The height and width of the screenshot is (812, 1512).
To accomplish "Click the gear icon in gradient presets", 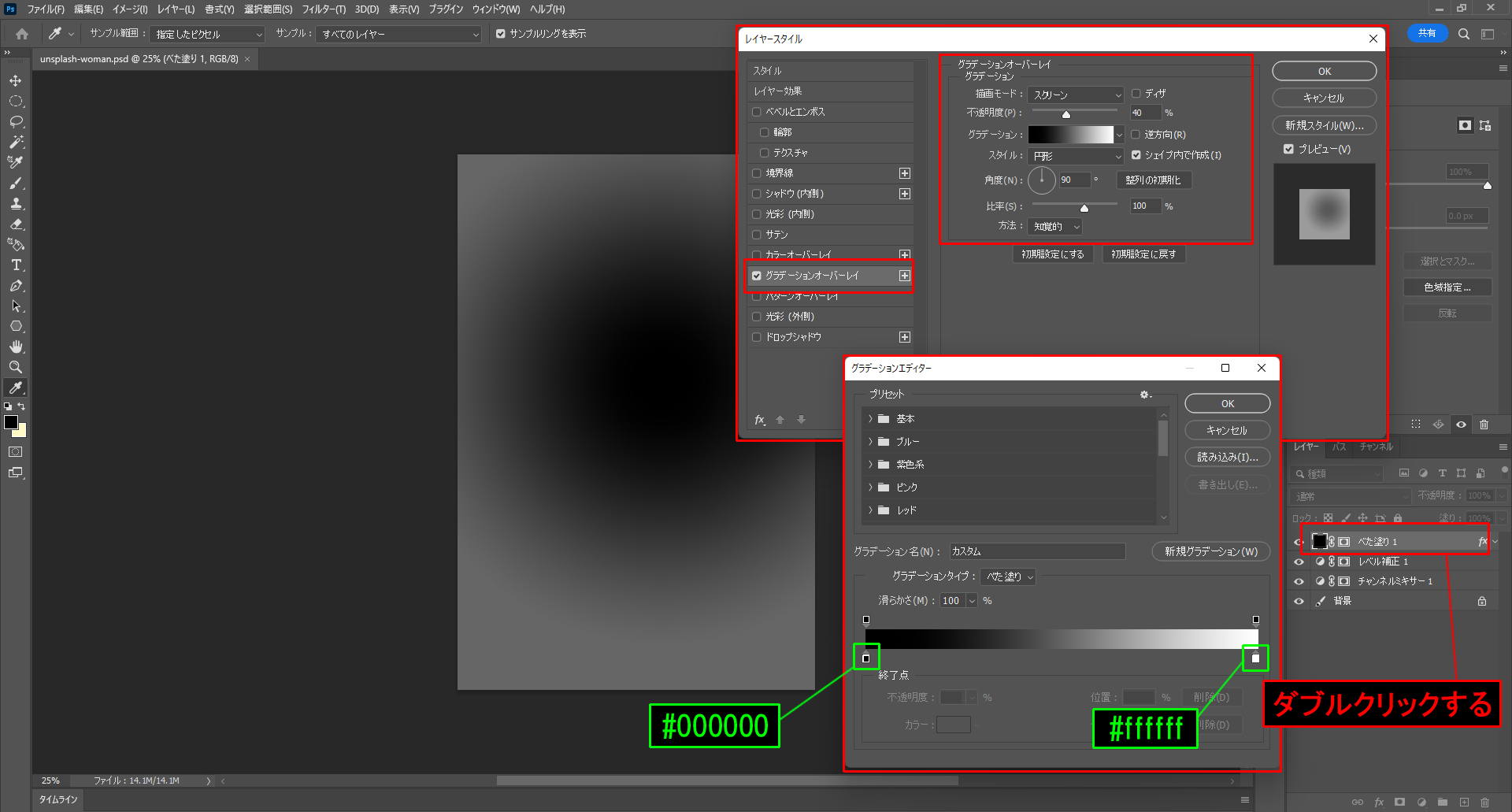I will [x=1145, y=395].
